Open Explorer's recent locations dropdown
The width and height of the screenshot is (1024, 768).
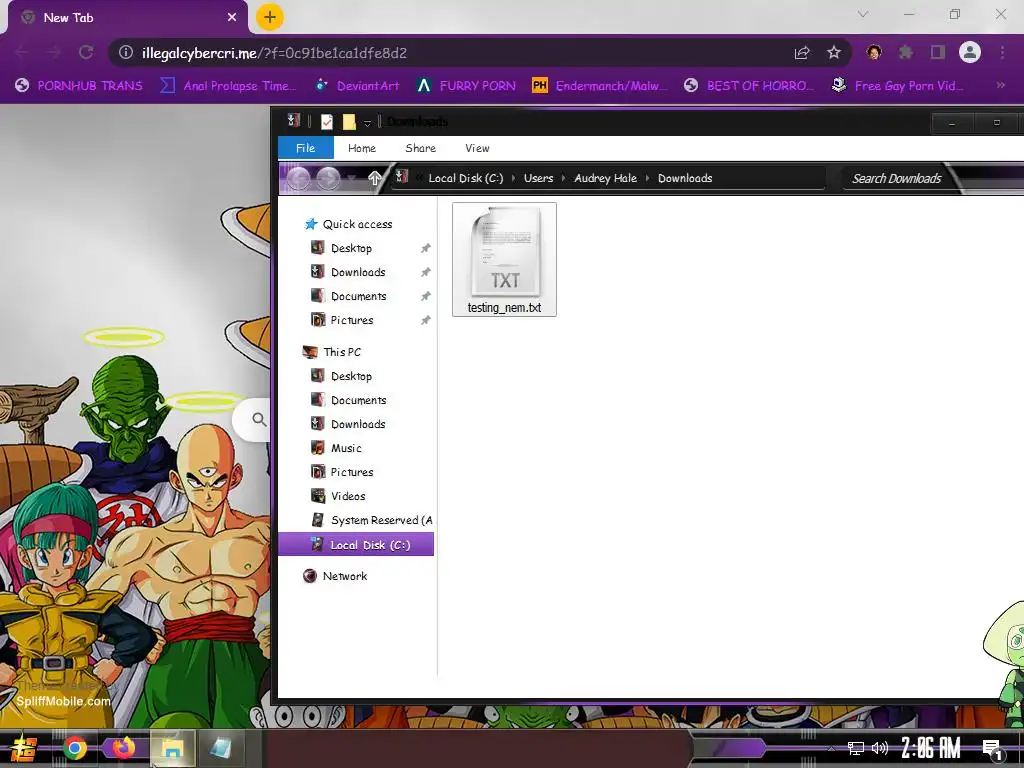click(x=351, y=178)
